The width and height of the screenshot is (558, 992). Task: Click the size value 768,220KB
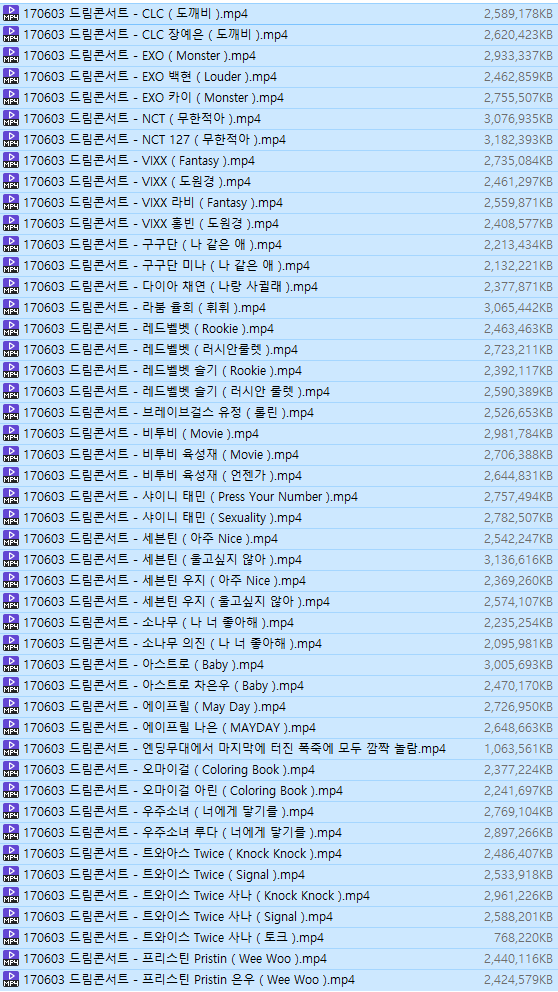click(x=523, y=937)
